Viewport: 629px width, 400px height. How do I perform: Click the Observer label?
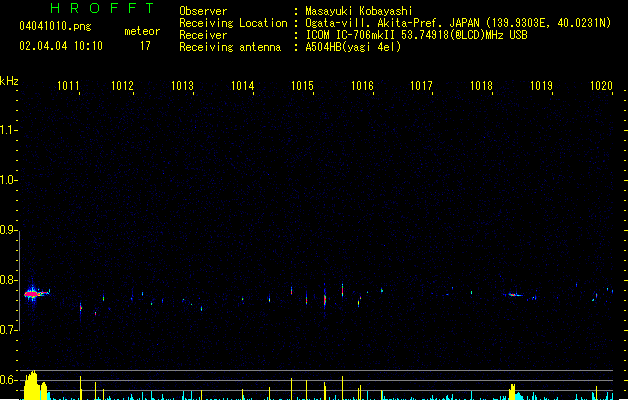(x=203, y=11)
